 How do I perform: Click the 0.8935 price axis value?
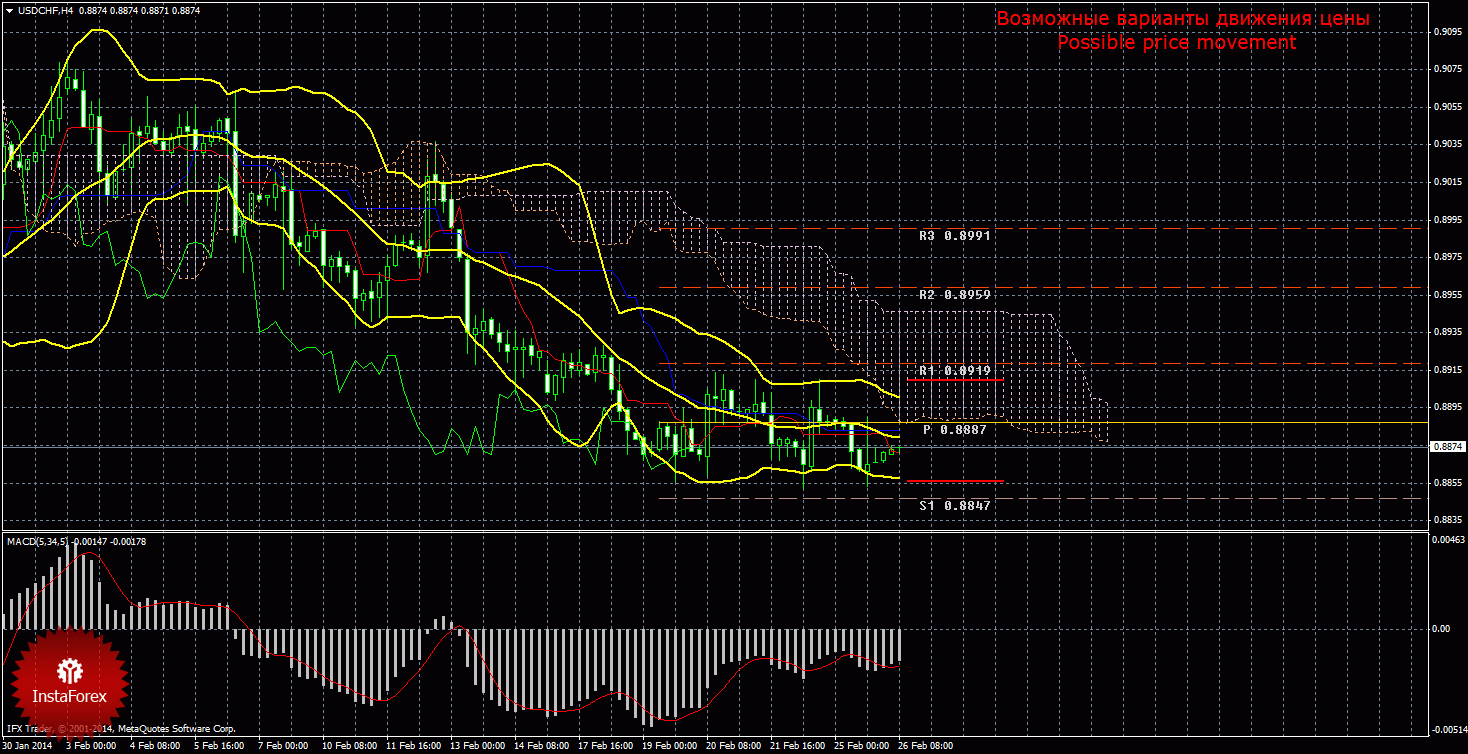tap(1446, 332)
